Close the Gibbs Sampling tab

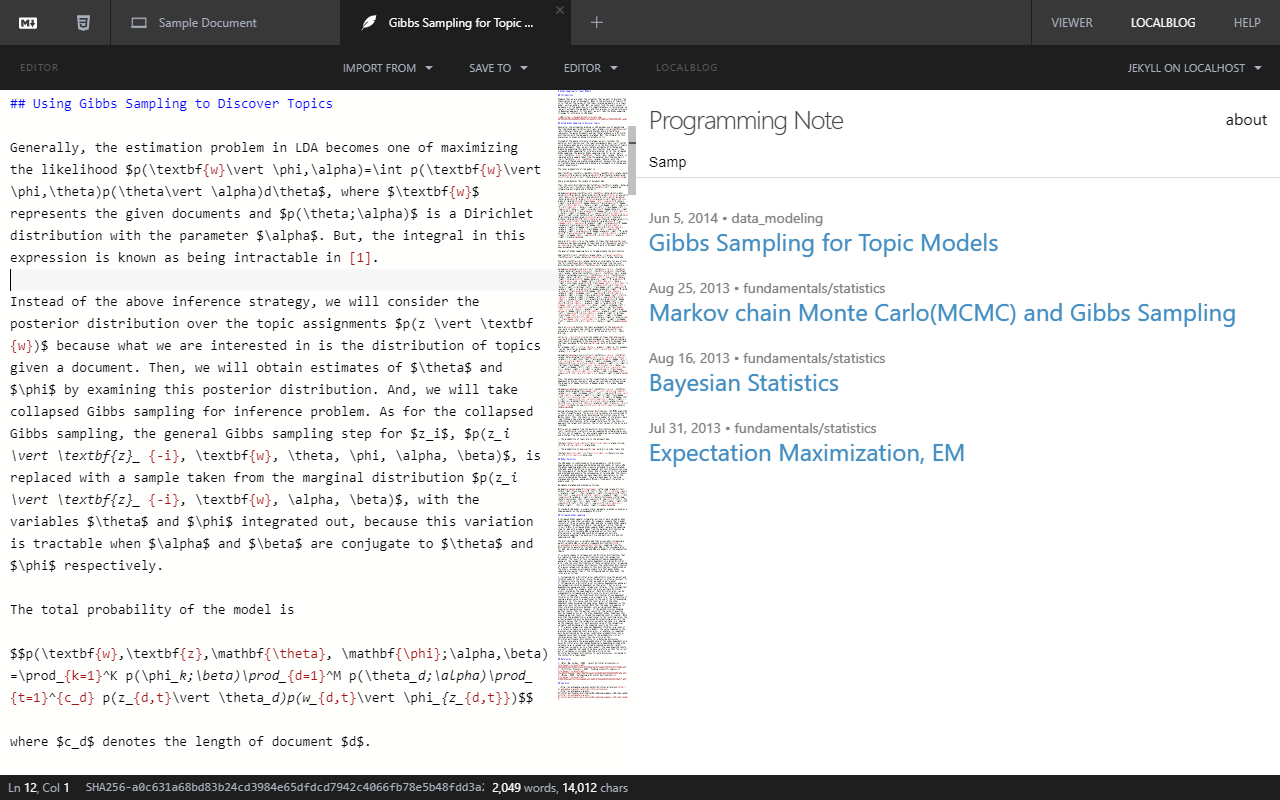point(560,10)
